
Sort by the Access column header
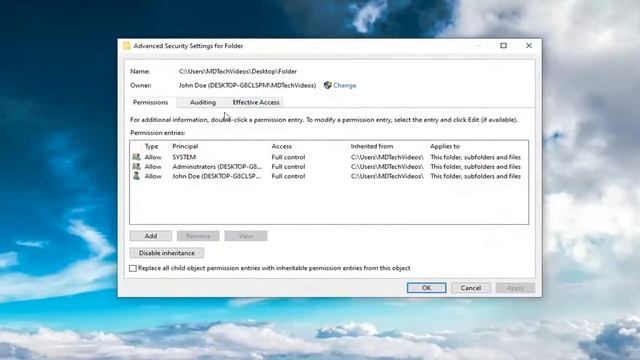point(282,146)
